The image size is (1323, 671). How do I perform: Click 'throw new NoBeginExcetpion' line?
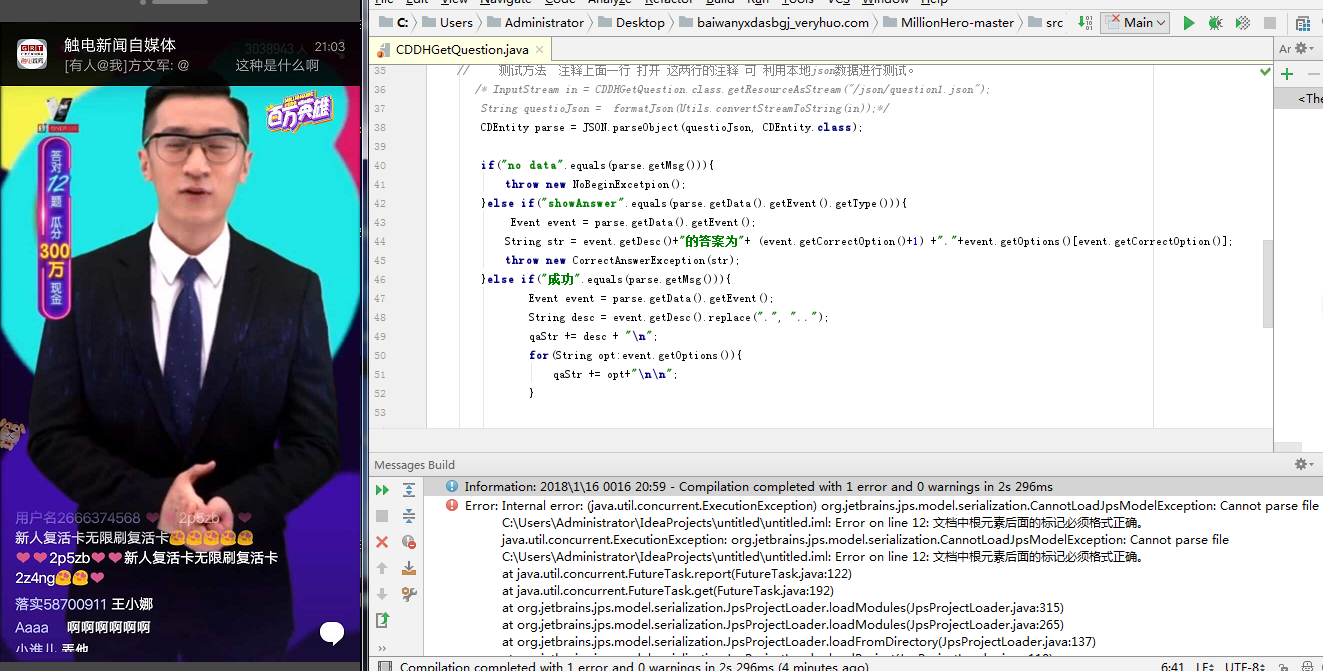(x=595, y=184)
